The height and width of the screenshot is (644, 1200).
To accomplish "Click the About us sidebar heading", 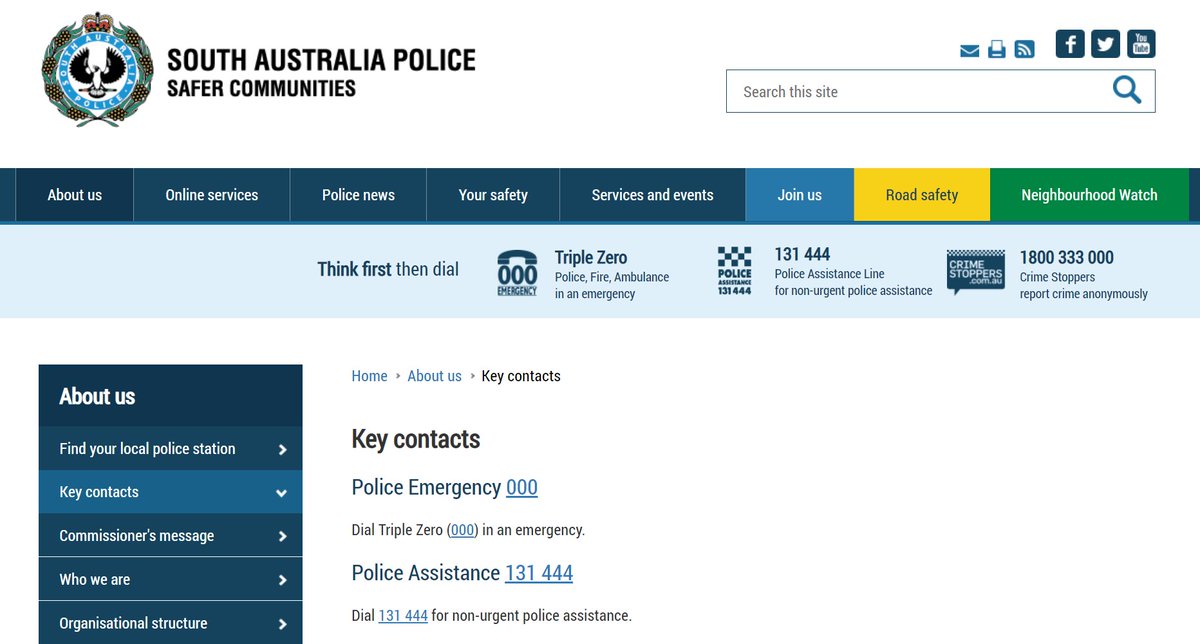I will [x=97, y=396].
